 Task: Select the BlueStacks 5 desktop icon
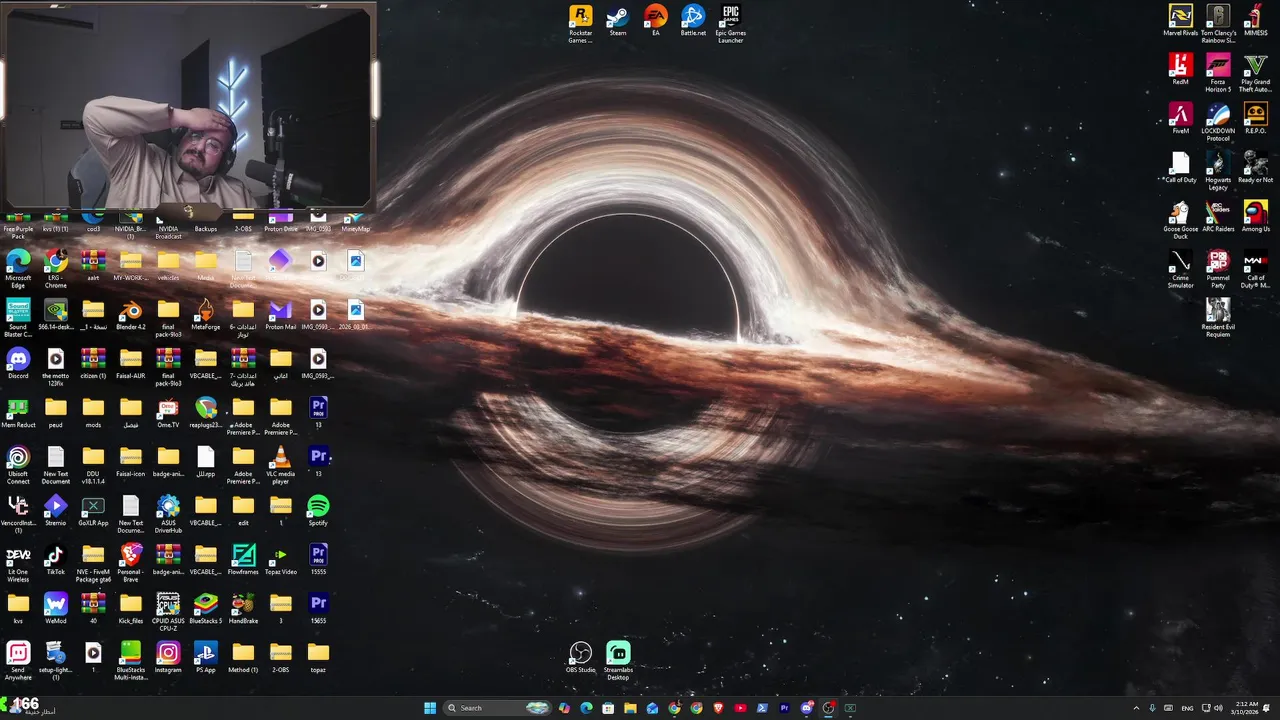click(x=205, y=608)
